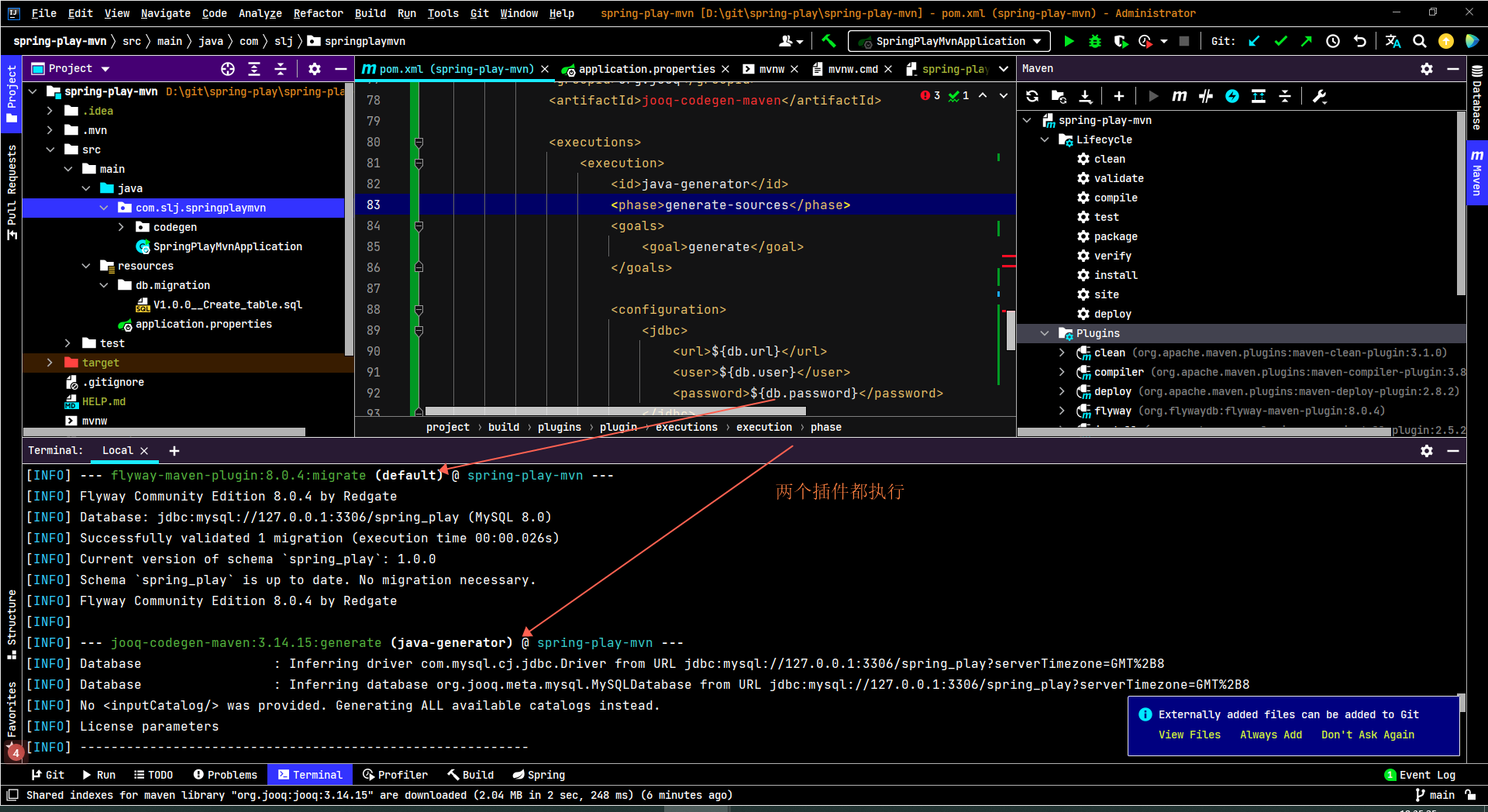Open the run configuration dropdown
The height and width of the screenshot is (812, 1488).
pyautogui.click(x=949, y=41)
